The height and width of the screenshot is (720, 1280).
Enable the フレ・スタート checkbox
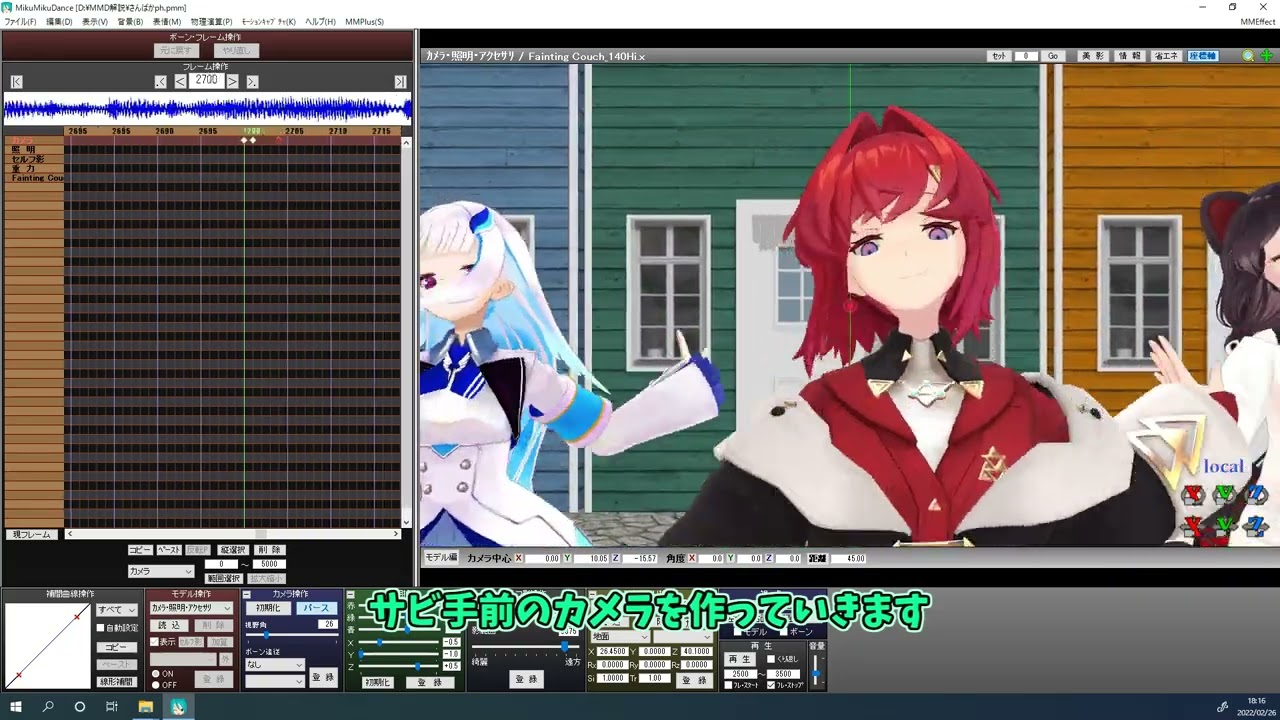pos(728,685)
